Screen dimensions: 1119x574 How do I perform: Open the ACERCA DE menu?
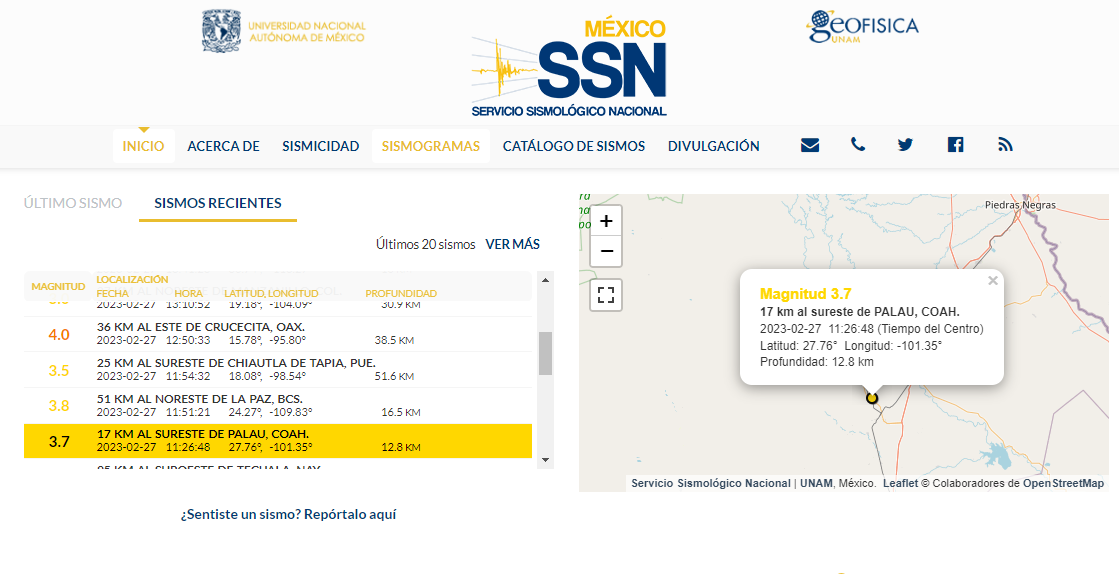point(223,146)
